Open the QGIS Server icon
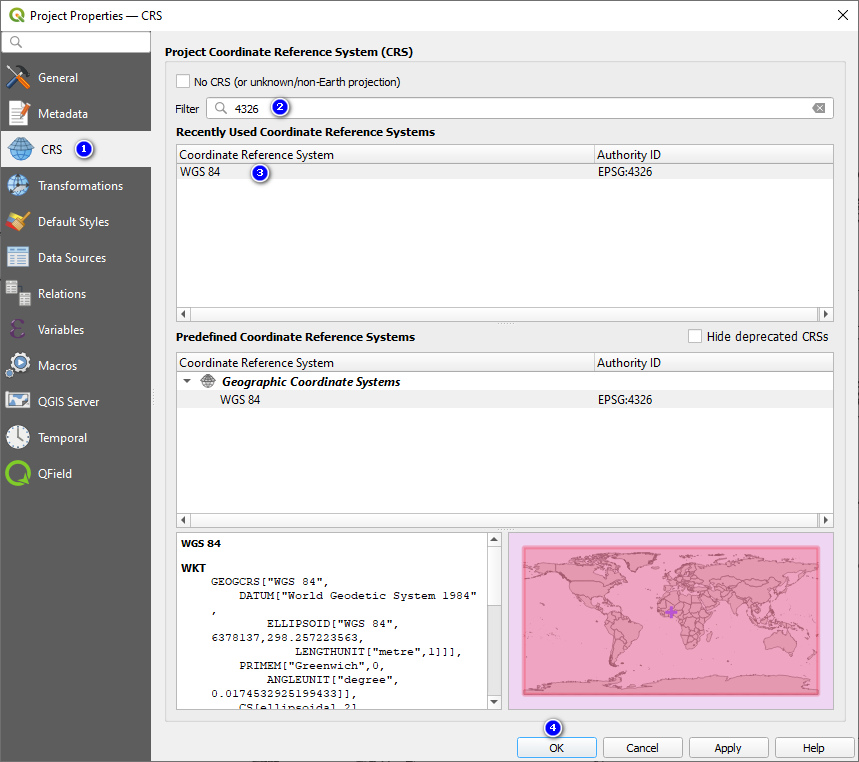Viewport: 859px width, 762px height. (18, 401)
